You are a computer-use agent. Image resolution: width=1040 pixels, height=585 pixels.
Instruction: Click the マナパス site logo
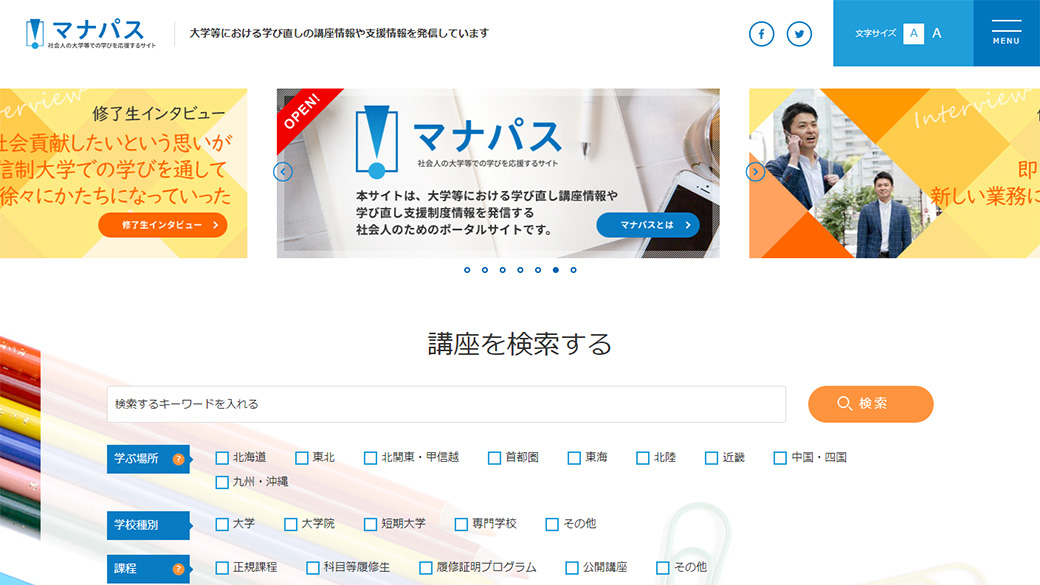tap(91, 33)
